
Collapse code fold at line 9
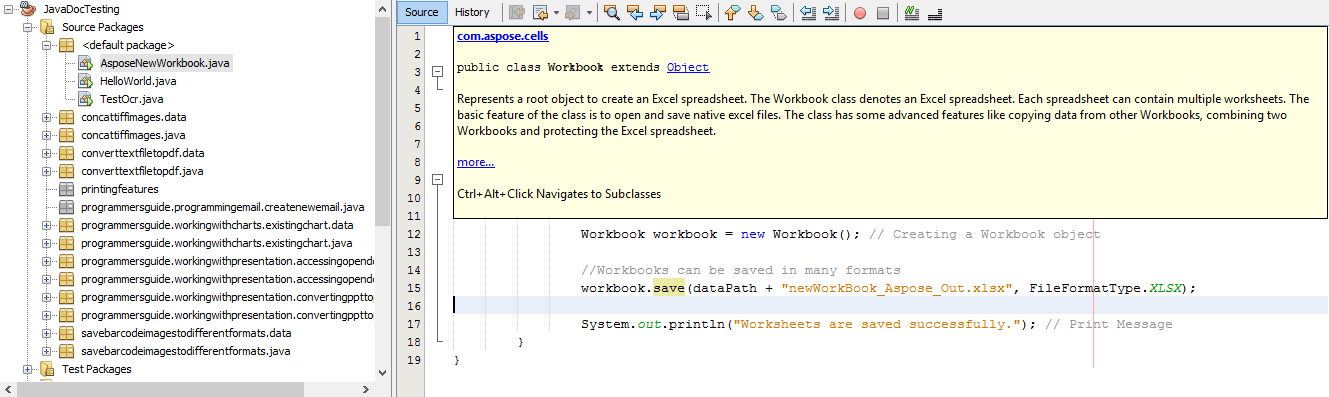tap(436, 180)
